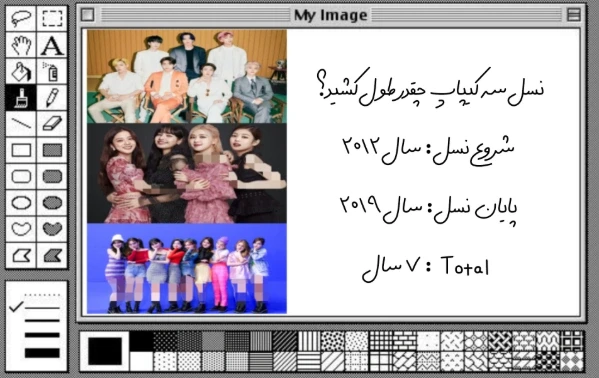Choose the vertical stripes pattern swatch

(309, 341)
